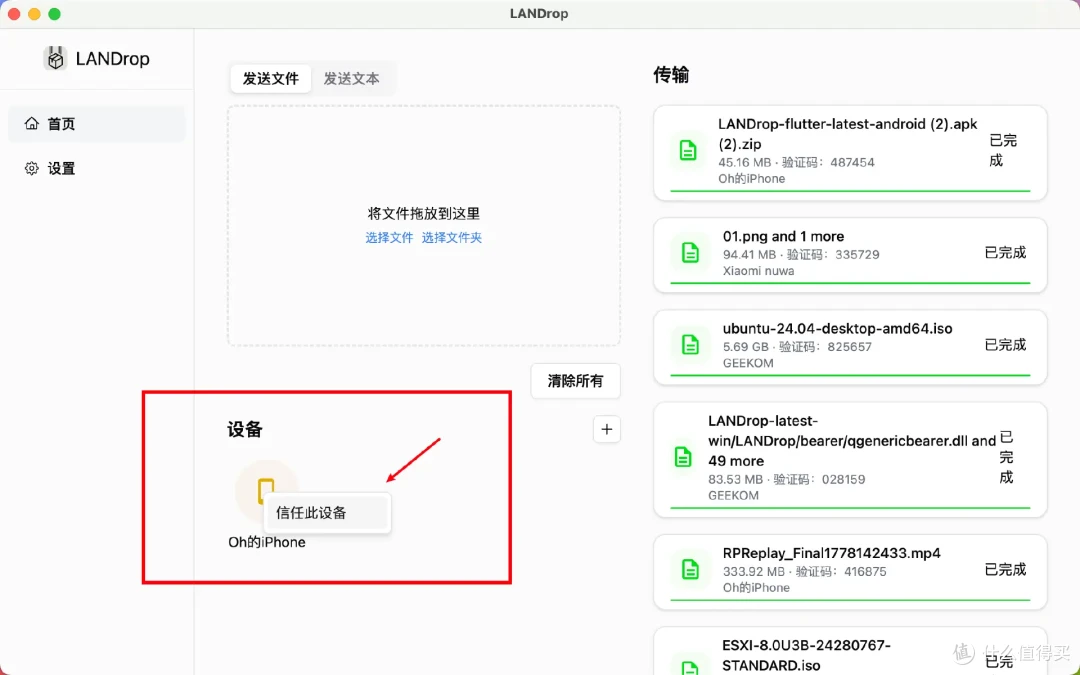Open the 首页 home page in sidebar
Screen dimensions: 1080x675
coord(97,124)
